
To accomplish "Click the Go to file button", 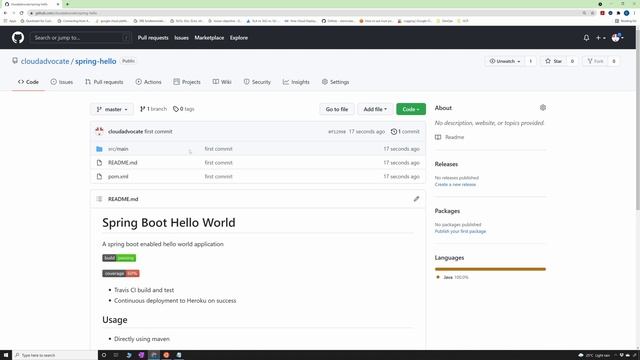I will tap(337, 109).
